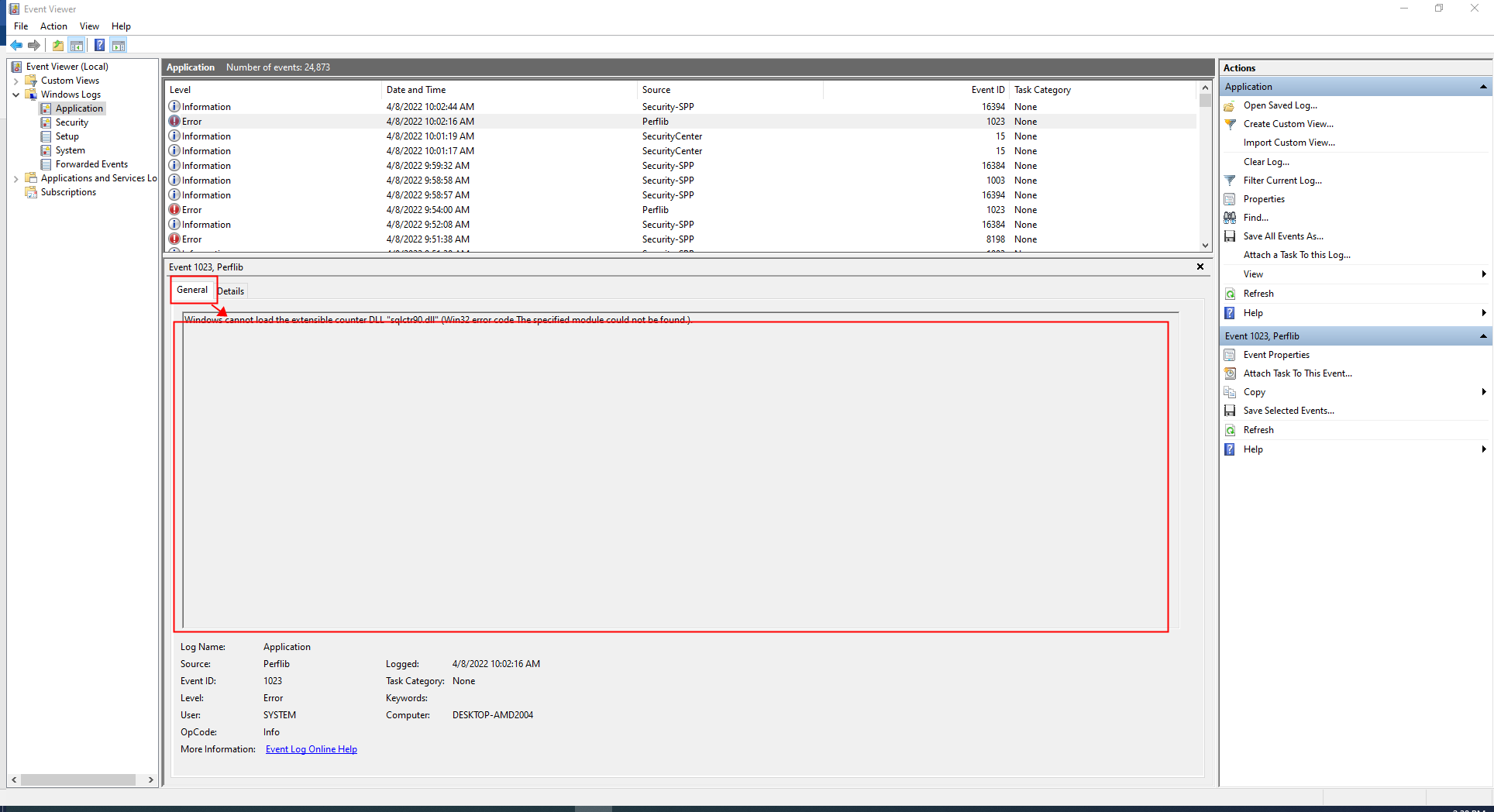1494x812 pixels.
Task: Click the Attach Task To This Event icon
Action: (x=1230, y=373)
